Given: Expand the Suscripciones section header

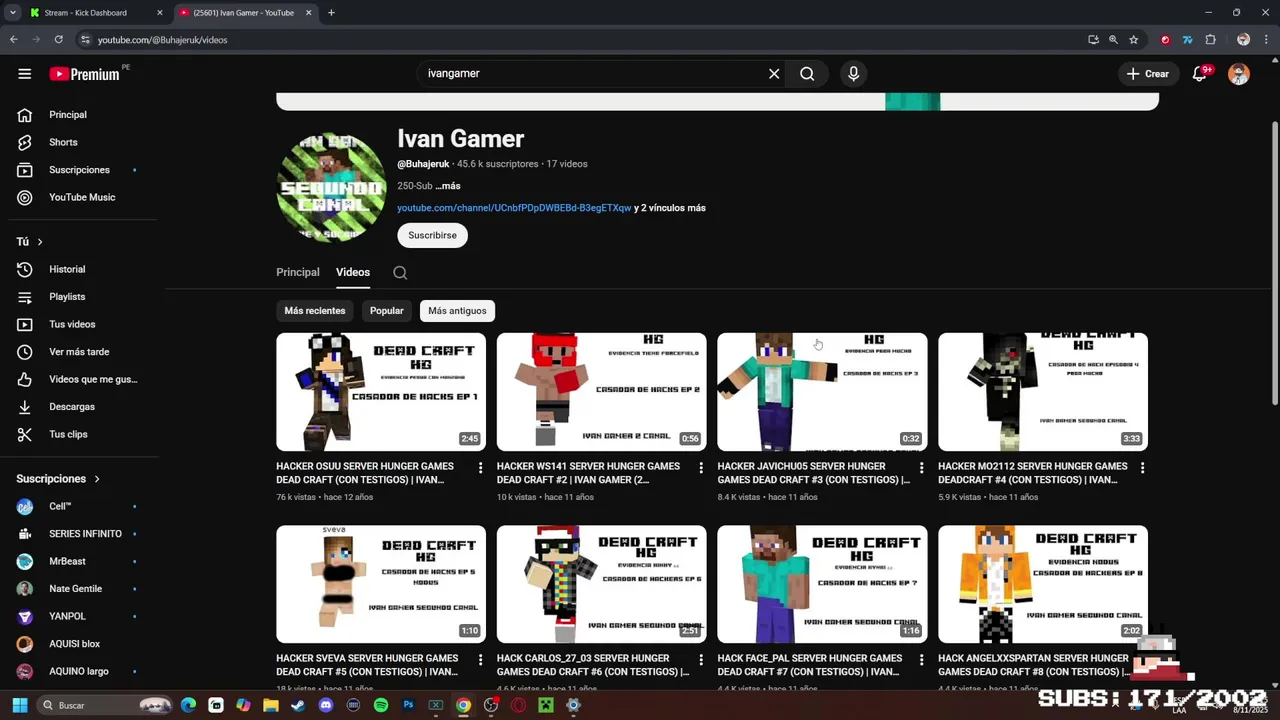Looking at the screenshot, I should click(58, 479).
